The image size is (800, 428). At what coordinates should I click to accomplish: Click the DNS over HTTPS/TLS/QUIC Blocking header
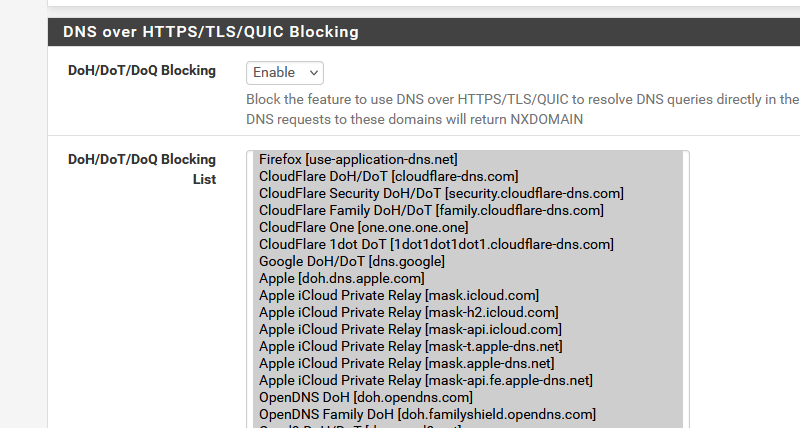coord(211,32)
